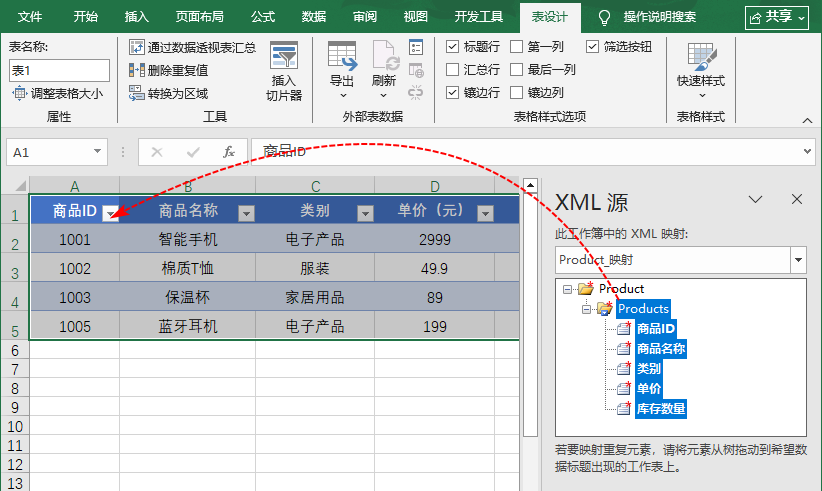Open 快速样式 table styles gallery
The height and width of the screenshot is (491, 822).
click(701, 71)
